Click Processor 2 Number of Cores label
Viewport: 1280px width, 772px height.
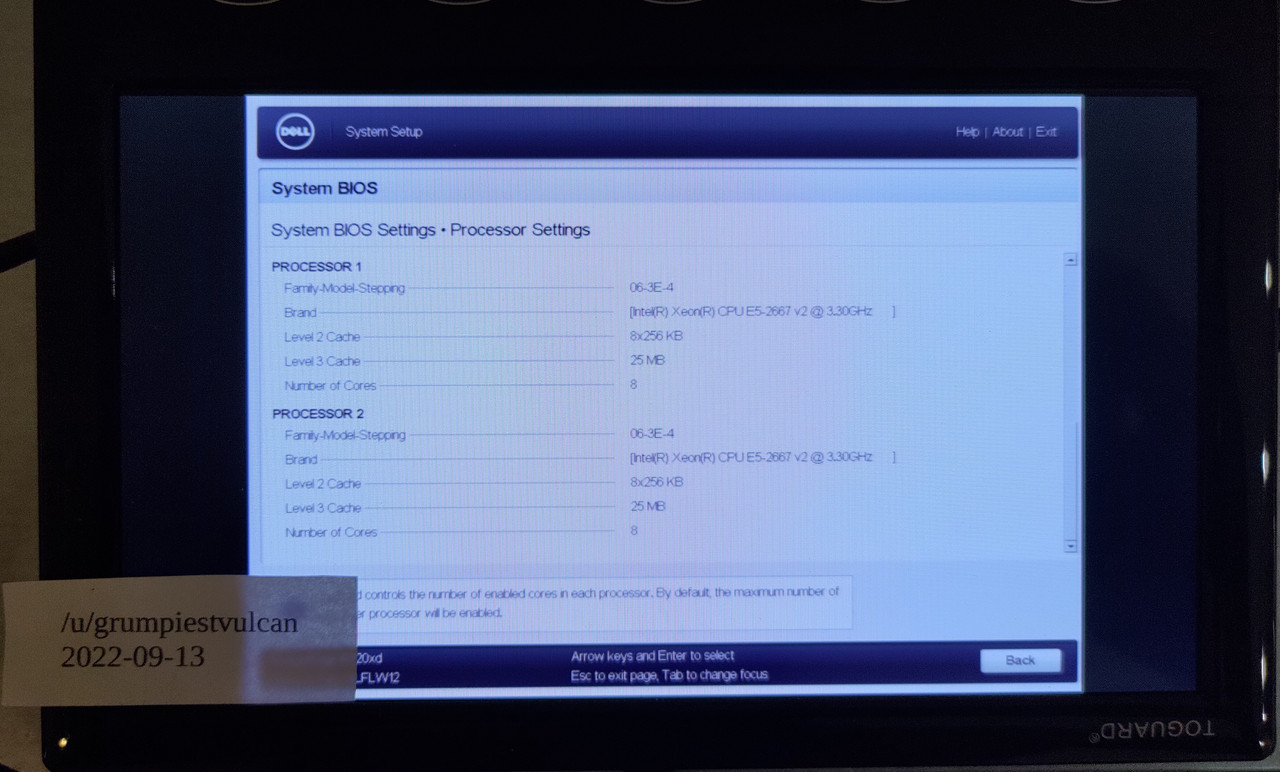click(x=331, y=533)
